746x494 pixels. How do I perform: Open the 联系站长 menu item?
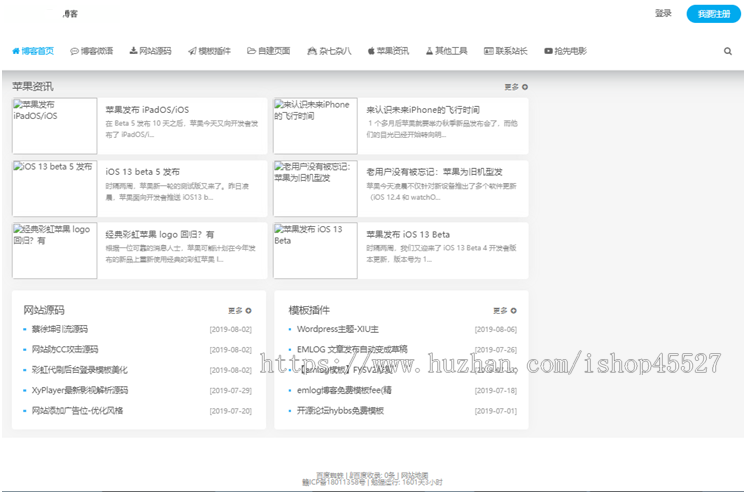tap(506, 51)
